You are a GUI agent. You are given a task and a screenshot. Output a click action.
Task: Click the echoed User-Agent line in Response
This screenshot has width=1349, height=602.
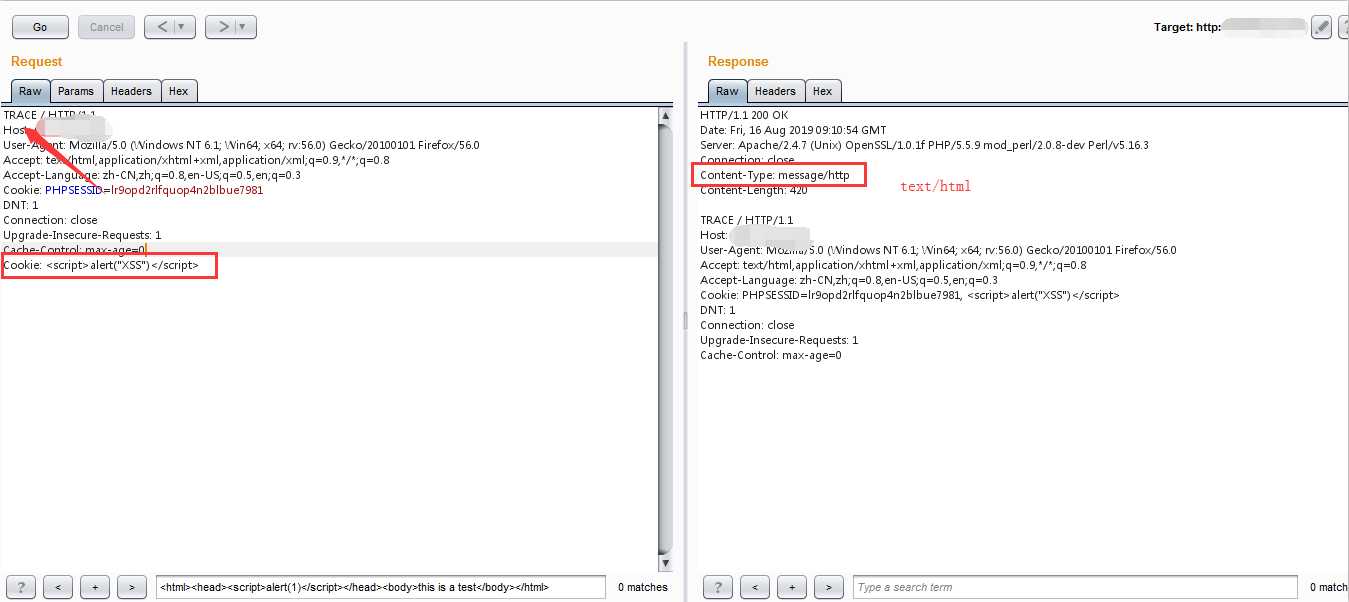[938, 250]
